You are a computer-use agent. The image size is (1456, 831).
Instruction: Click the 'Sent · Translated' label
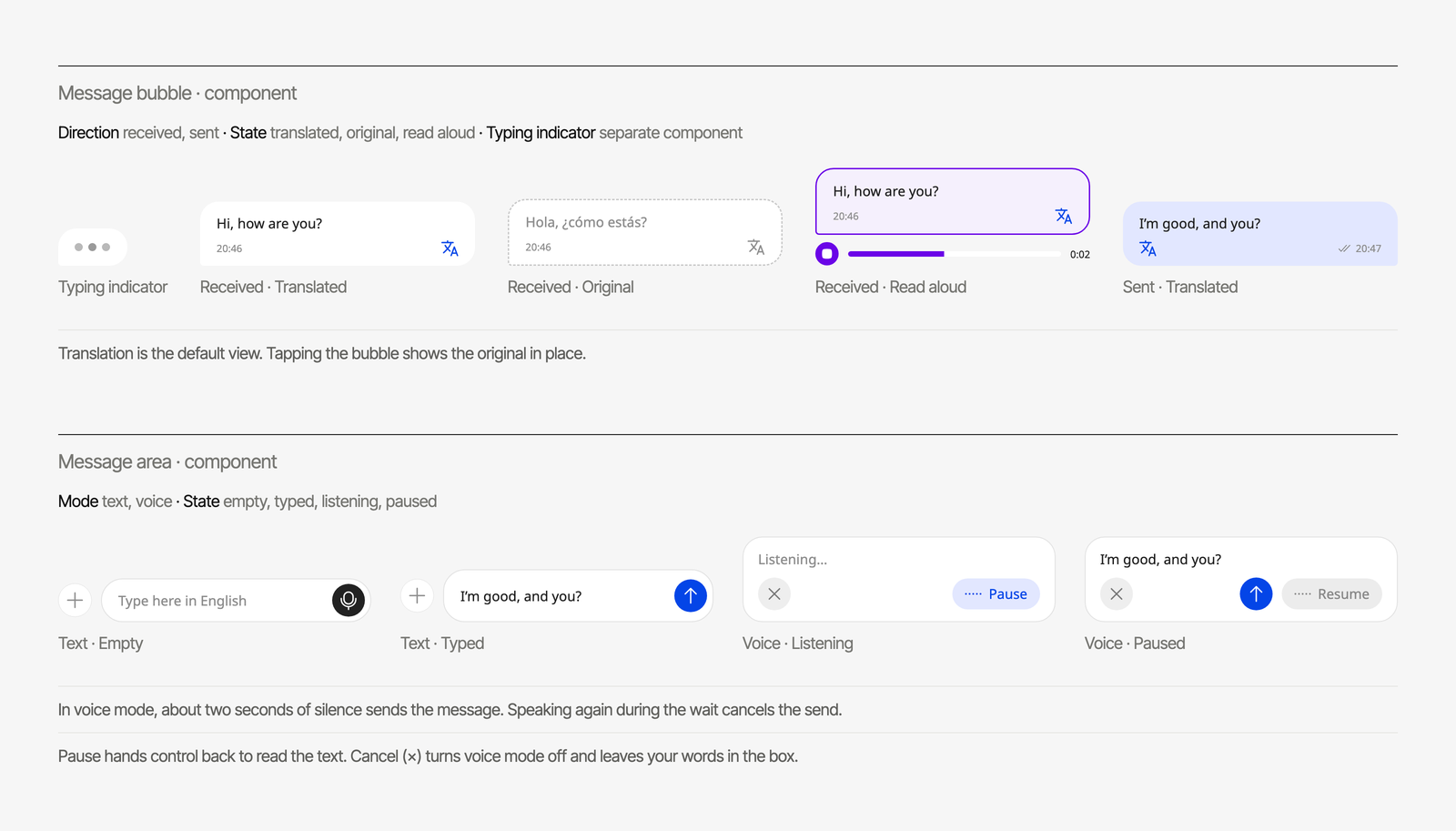coord(1180,288)
